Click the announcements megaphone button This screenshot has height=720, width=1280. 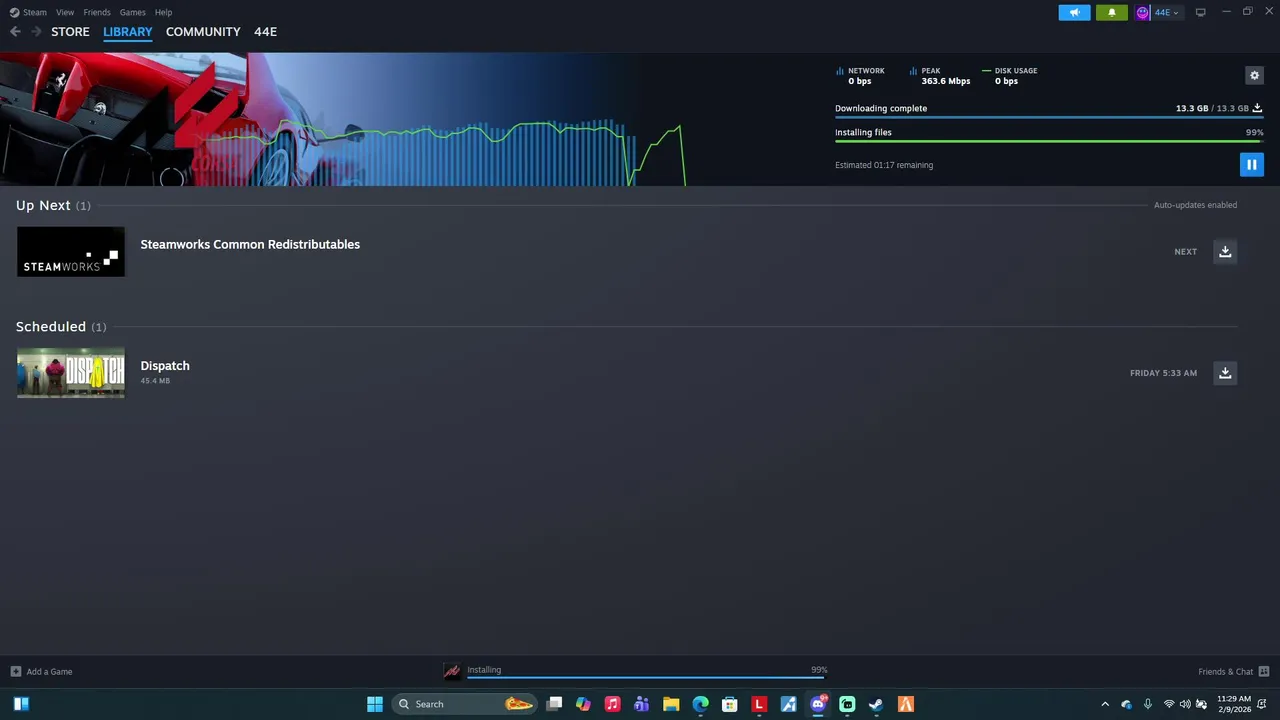1074,12
